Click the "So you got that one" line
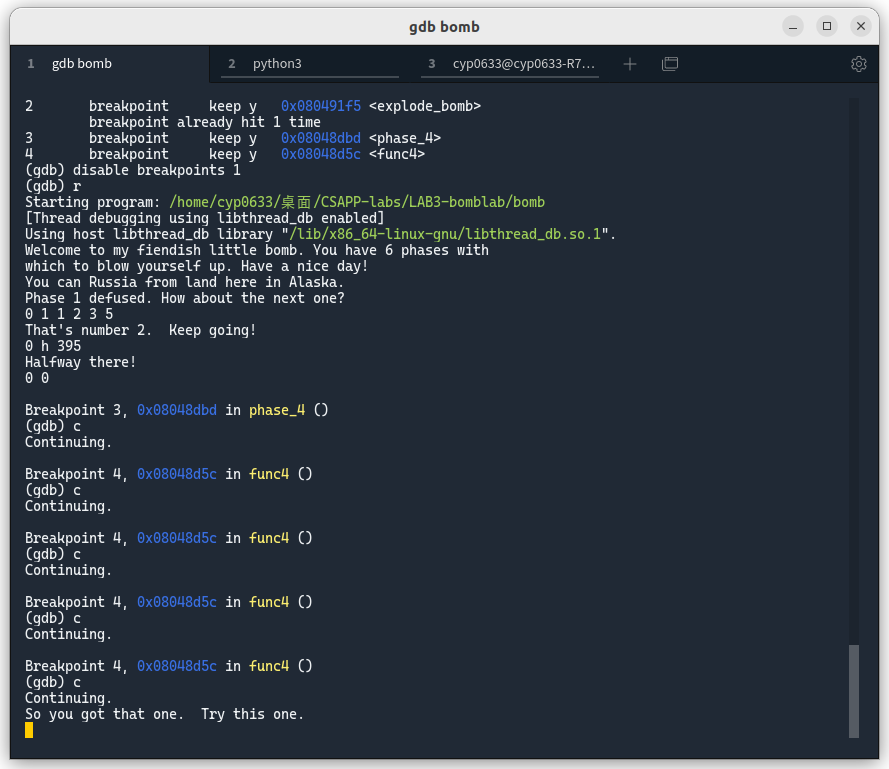The image size is (889, 769). click(164, 715)
